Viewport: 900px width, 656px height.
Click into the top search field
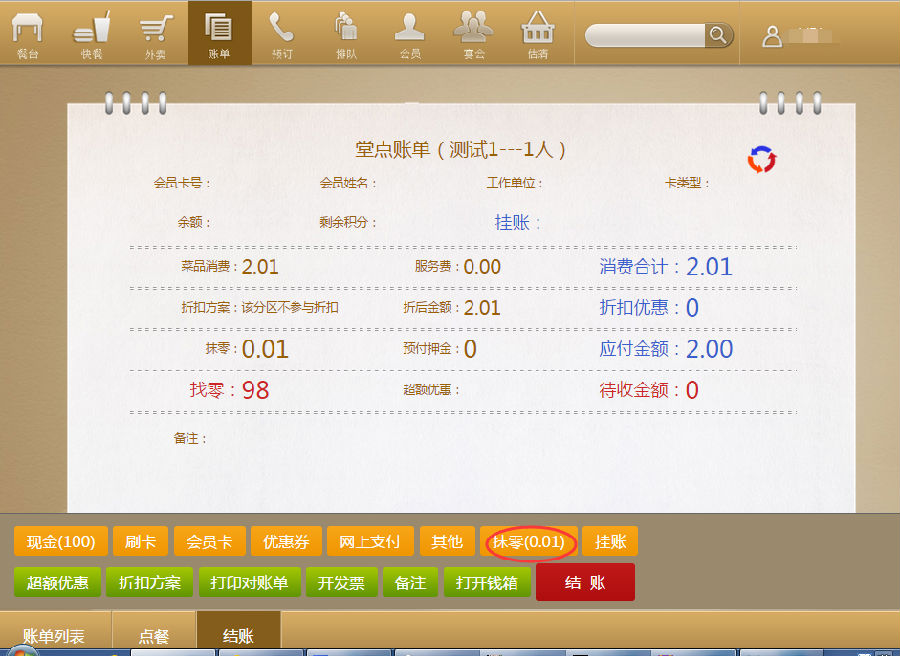(x=646, y=36)
